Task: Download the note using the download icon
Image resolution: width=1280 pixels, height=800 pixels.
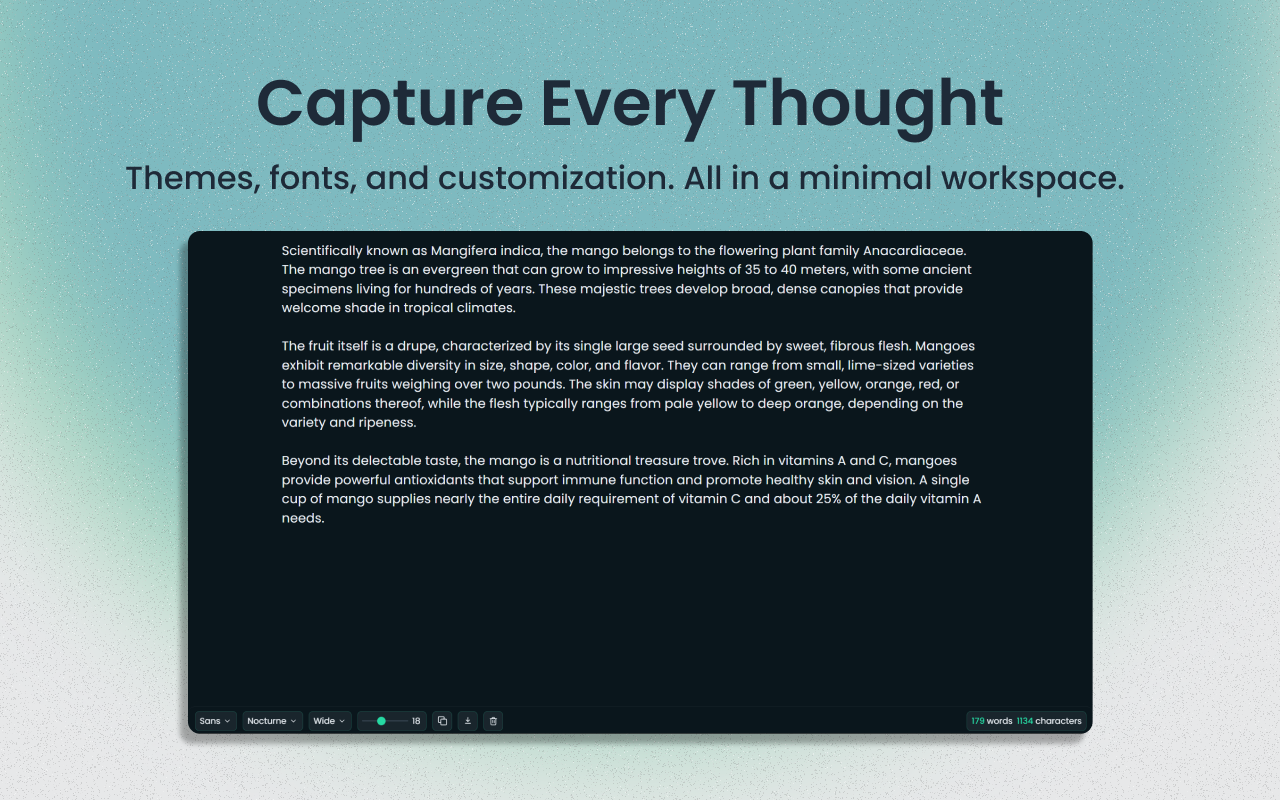Action: [x=467, y=721]
